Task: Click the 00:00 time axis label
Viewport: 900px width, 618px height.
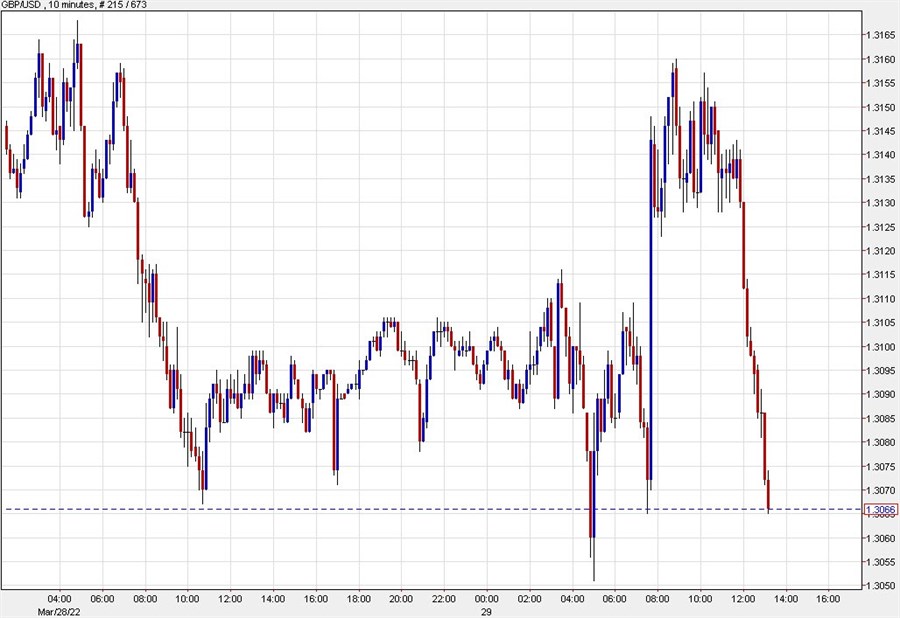Action: click(486, 599)
